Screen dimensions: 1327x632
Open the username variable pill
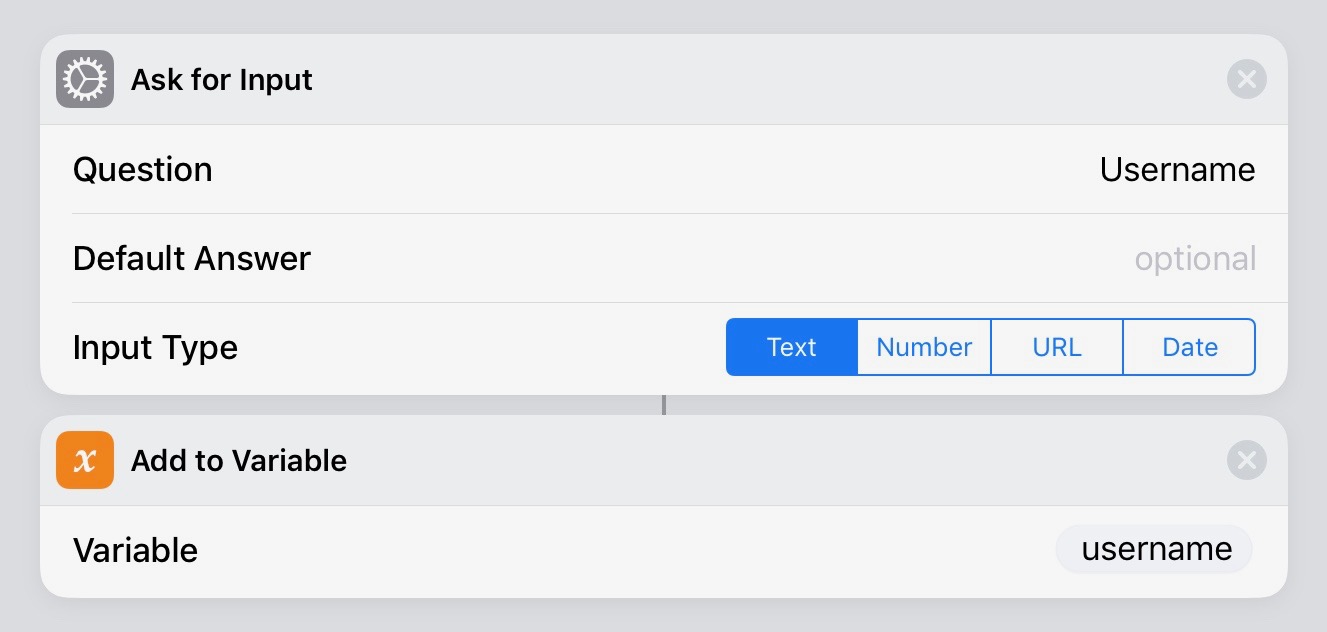1155,549
